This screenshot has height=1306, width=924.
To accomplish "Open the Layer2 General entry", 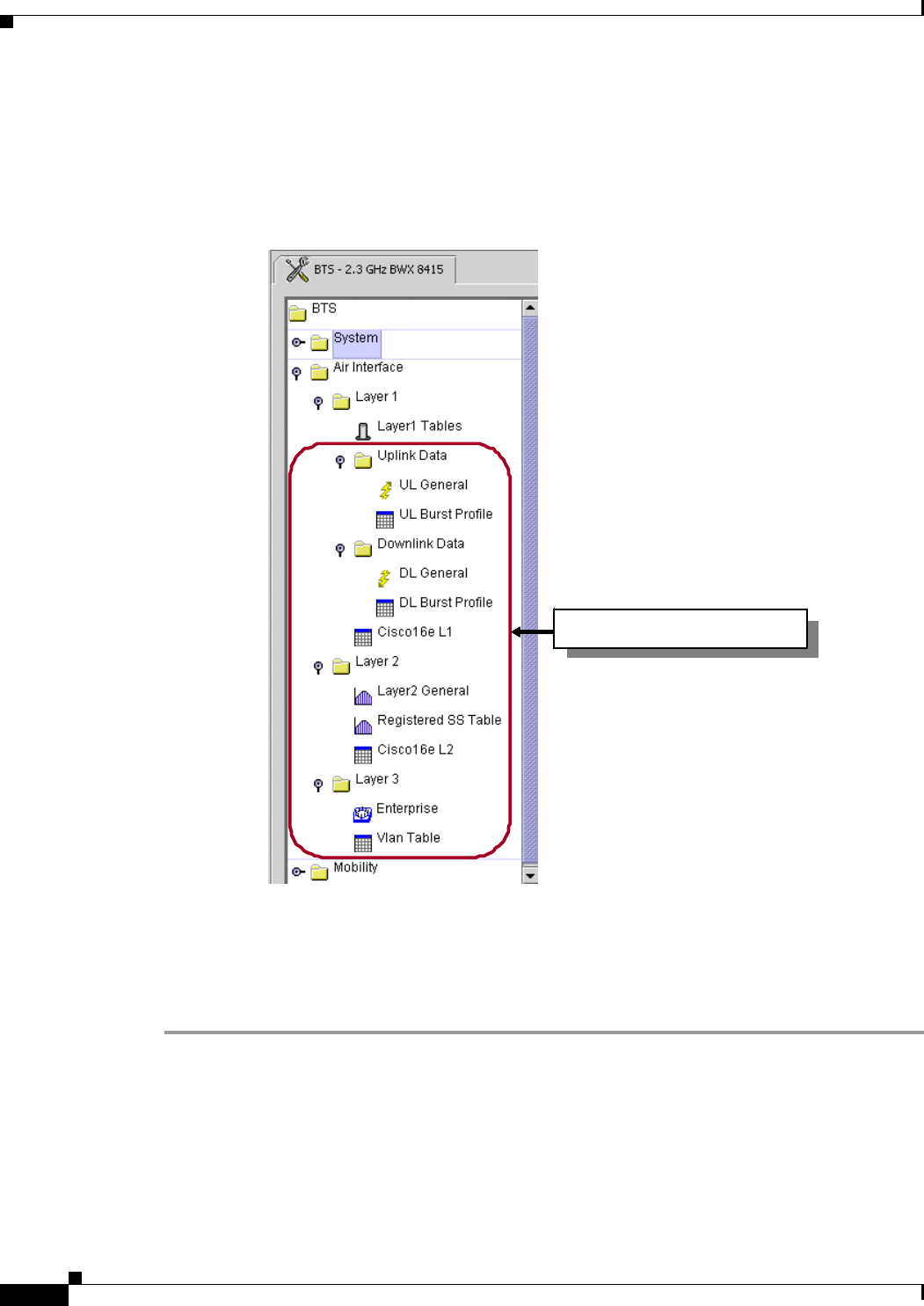I will 423,690.
